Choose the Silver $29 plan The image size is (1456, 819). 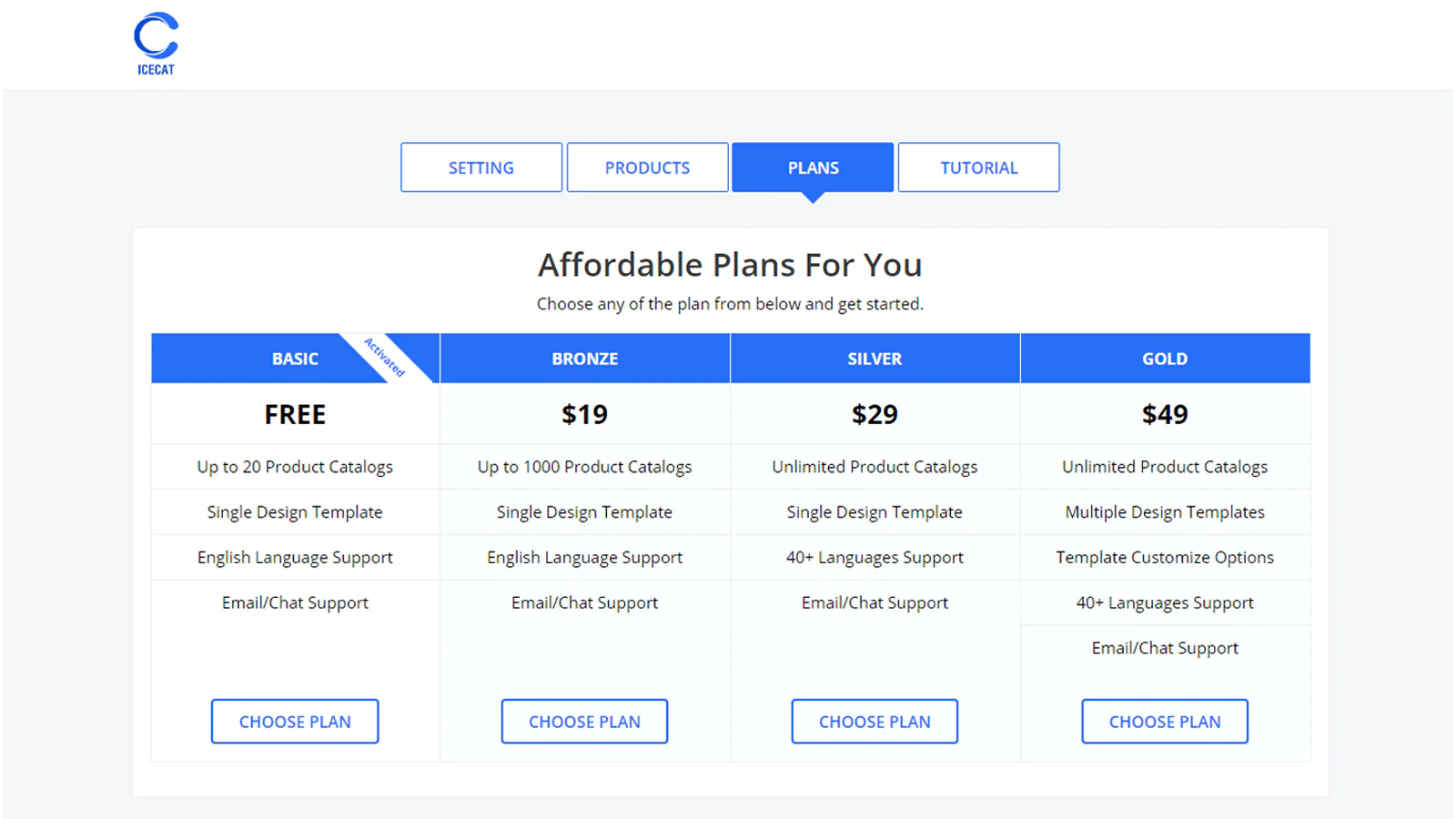(875, 722)
